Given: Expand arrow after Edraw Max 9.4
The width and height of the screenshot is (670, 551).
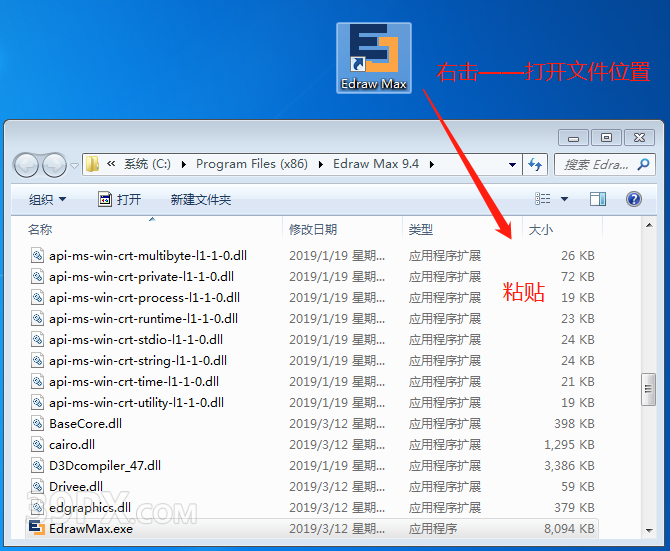Looking at the screenshot, I should click(x=432, y=164).
